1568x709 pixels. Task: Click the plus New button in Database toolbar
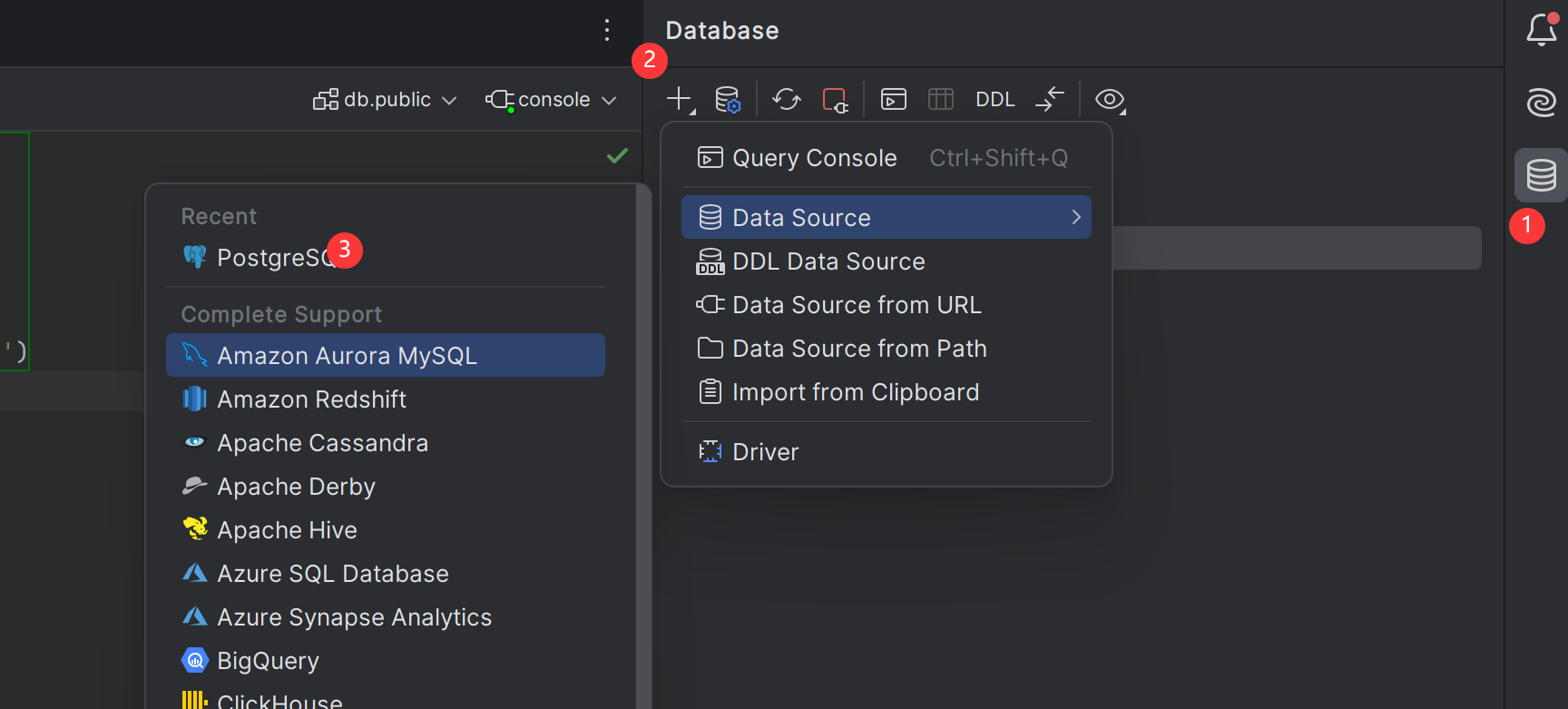[x=679, y=99]
